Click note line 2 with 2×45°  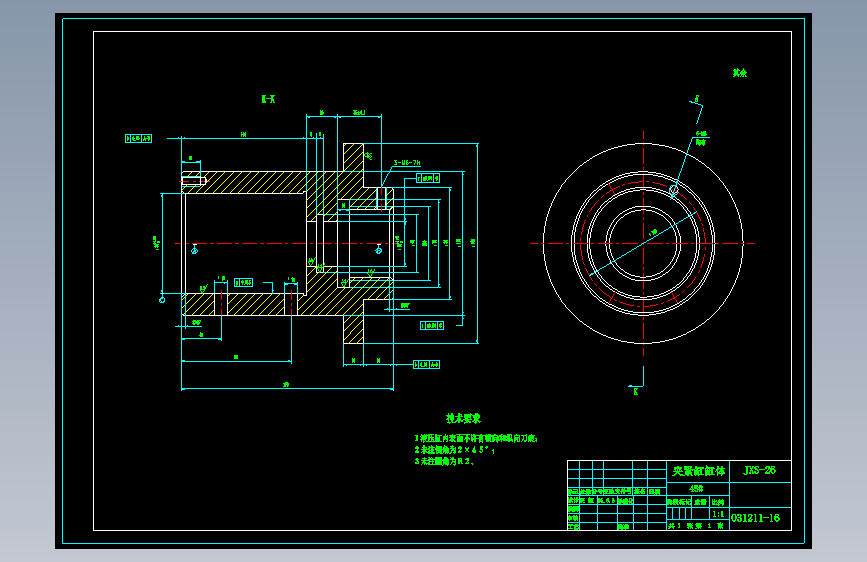coord(455,450)
